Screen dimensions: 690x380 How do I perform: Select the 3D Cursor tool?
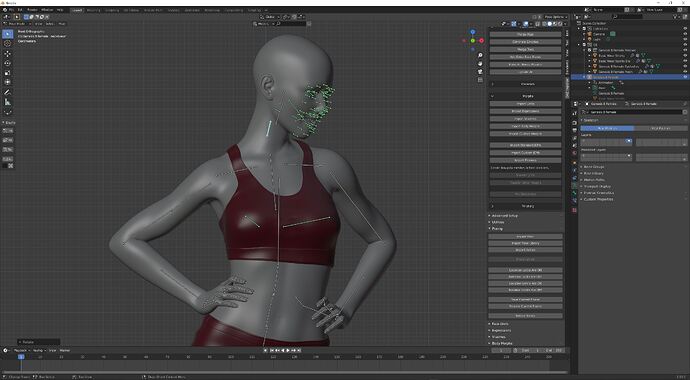coord(7,44)
